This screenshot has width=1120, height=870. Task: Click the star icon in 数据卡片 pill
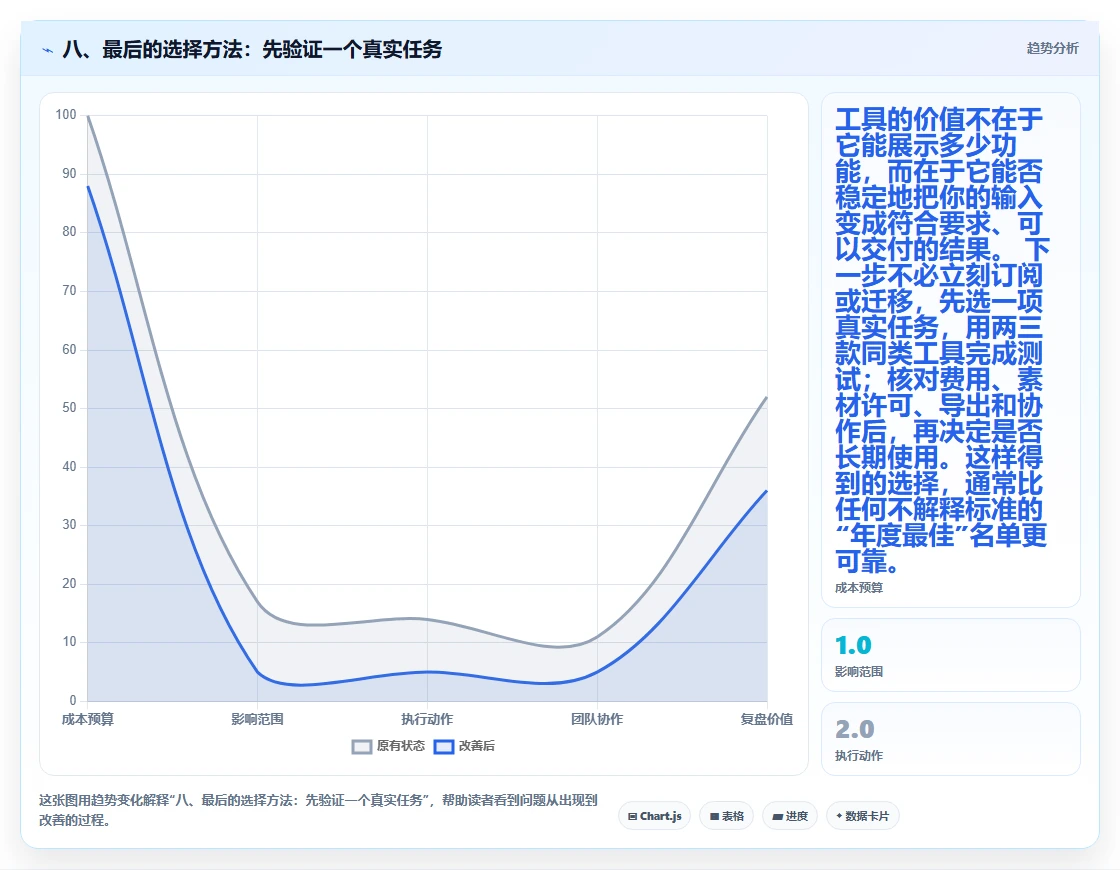839,816
